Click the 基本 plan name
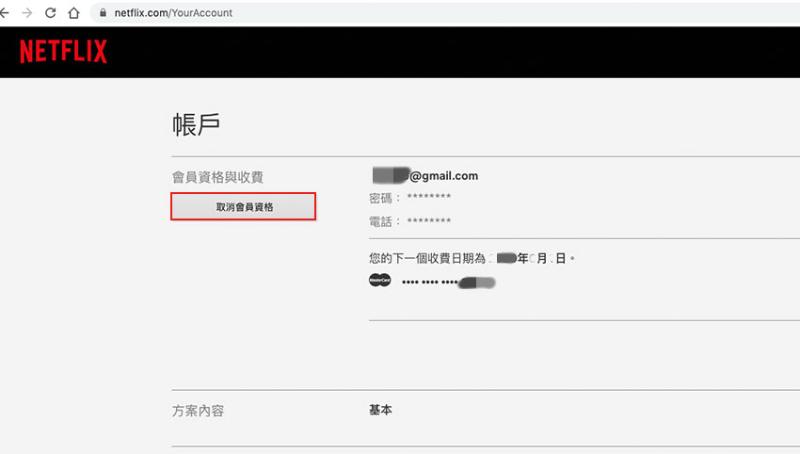Screen dimensions: 800x454 click(381, 410)
